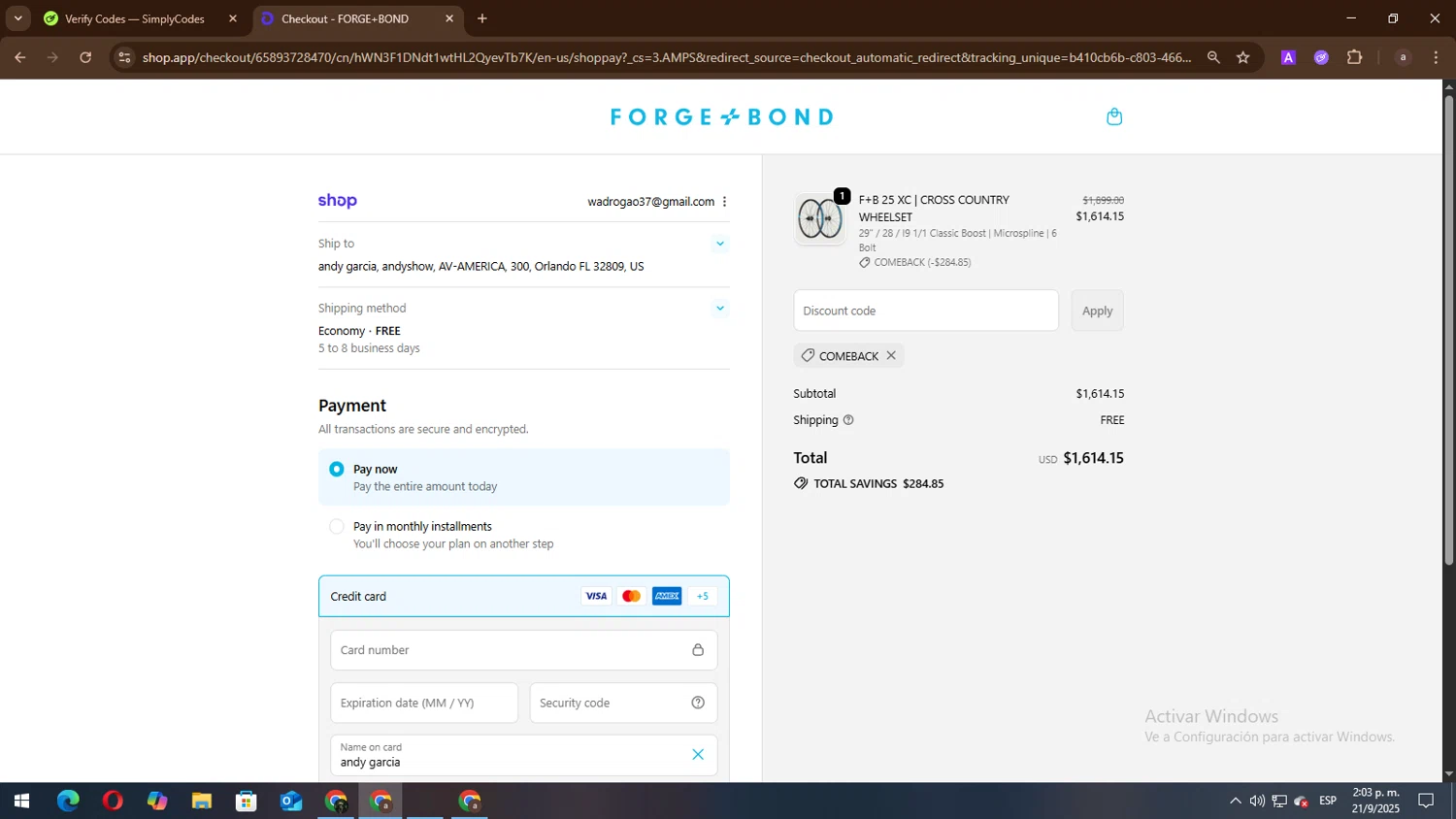
Task: Open the SimplyCodes extension icon
Action: pos(1321,57)
